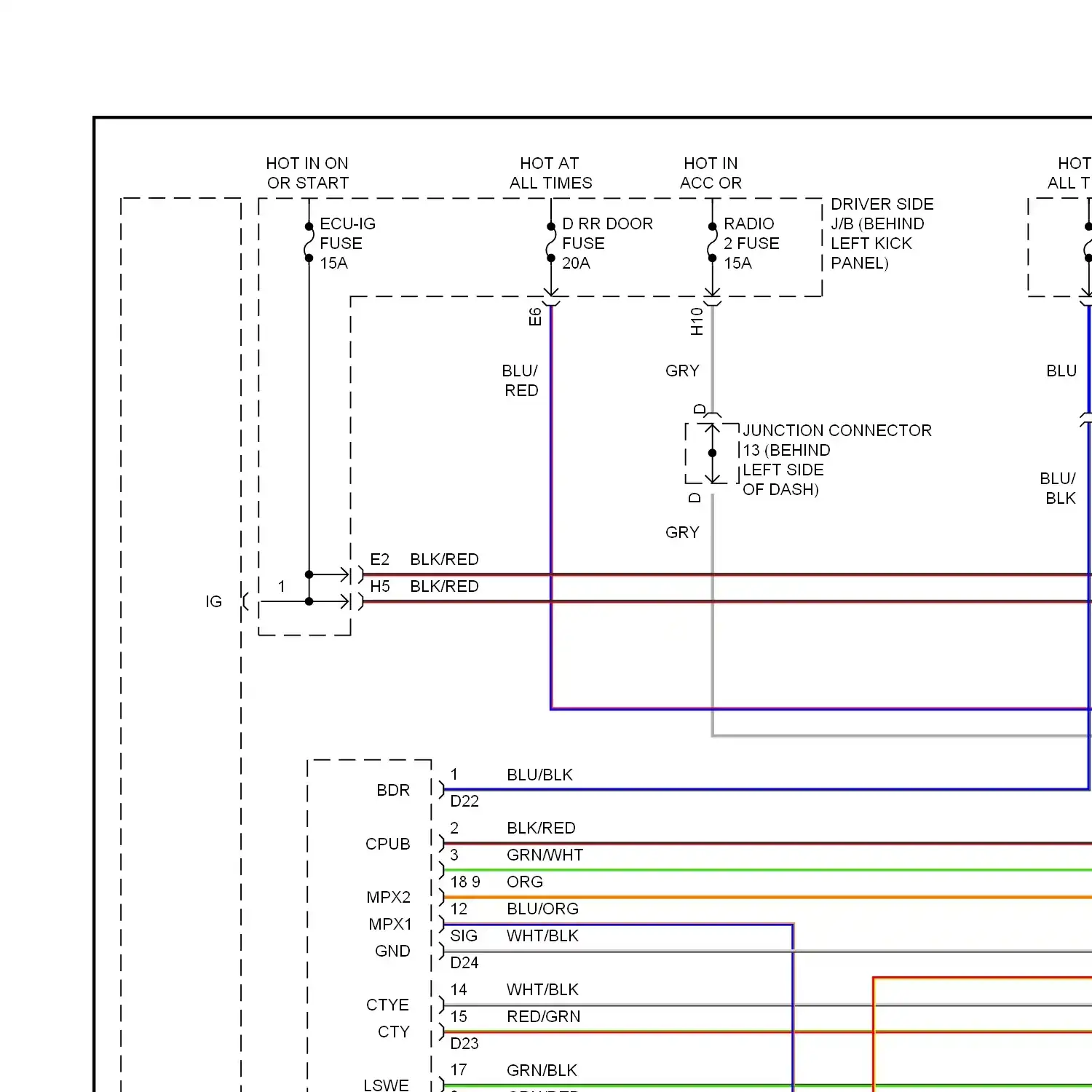Click the 'GRY' label just below H10
This screenshot has width=1092, height=1092.
pos(682,371)
